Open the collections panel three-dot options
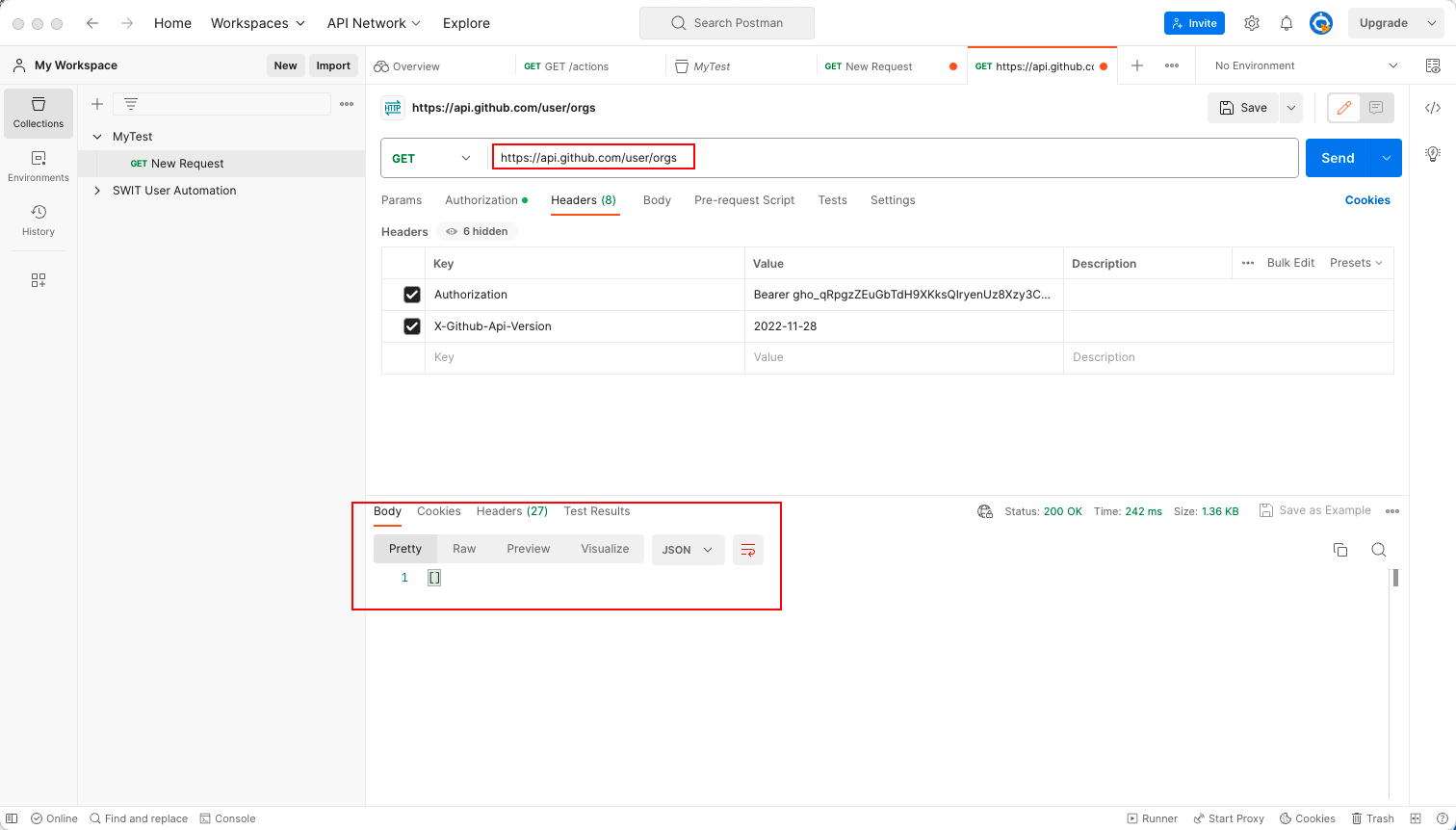 click(x=347, y=104)
